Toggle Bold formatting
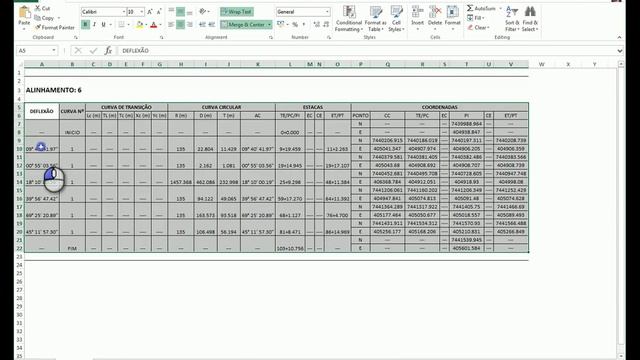This screenshot has height=360, width=640. 85,25
